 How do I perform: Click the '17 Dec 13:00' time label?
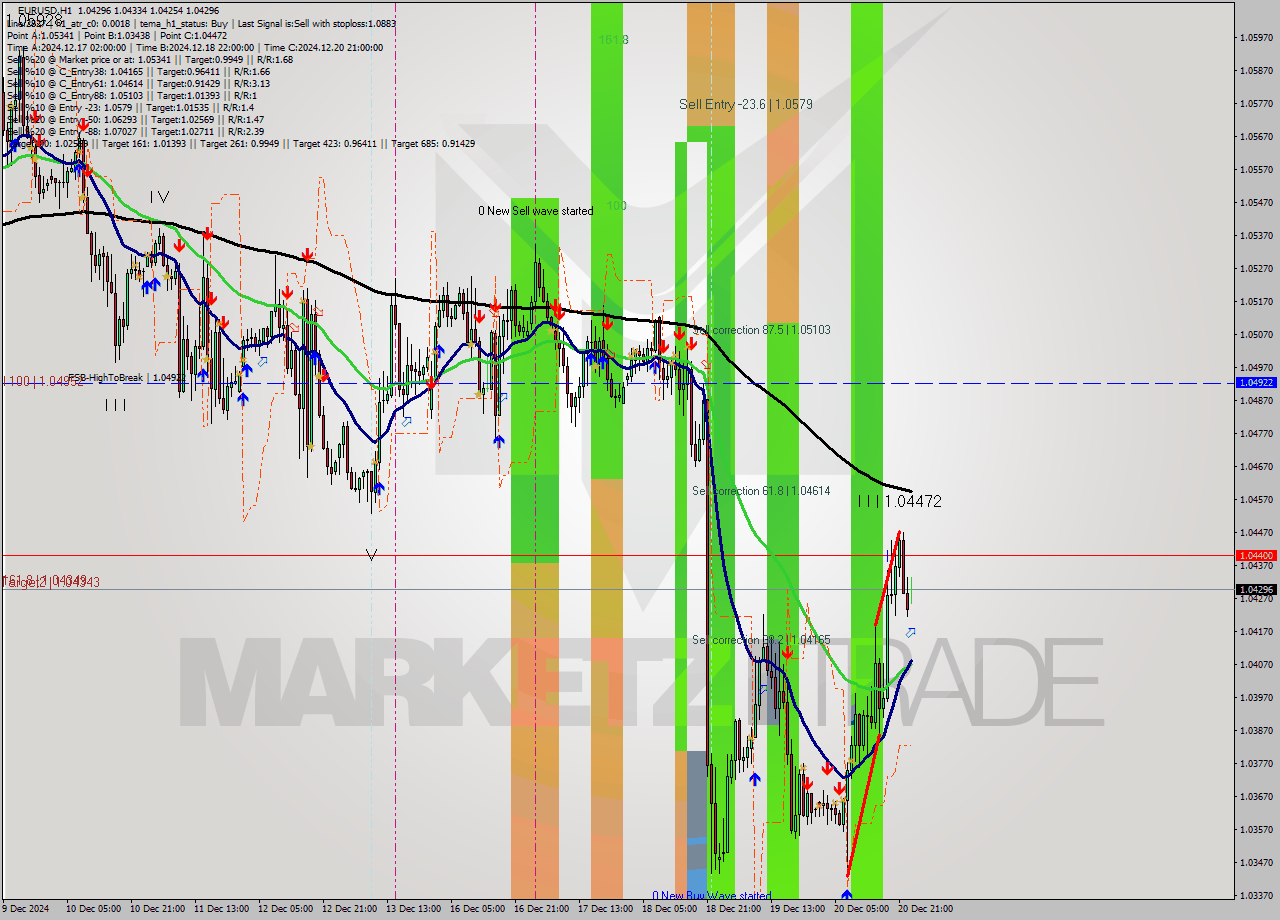click(605, 909)
